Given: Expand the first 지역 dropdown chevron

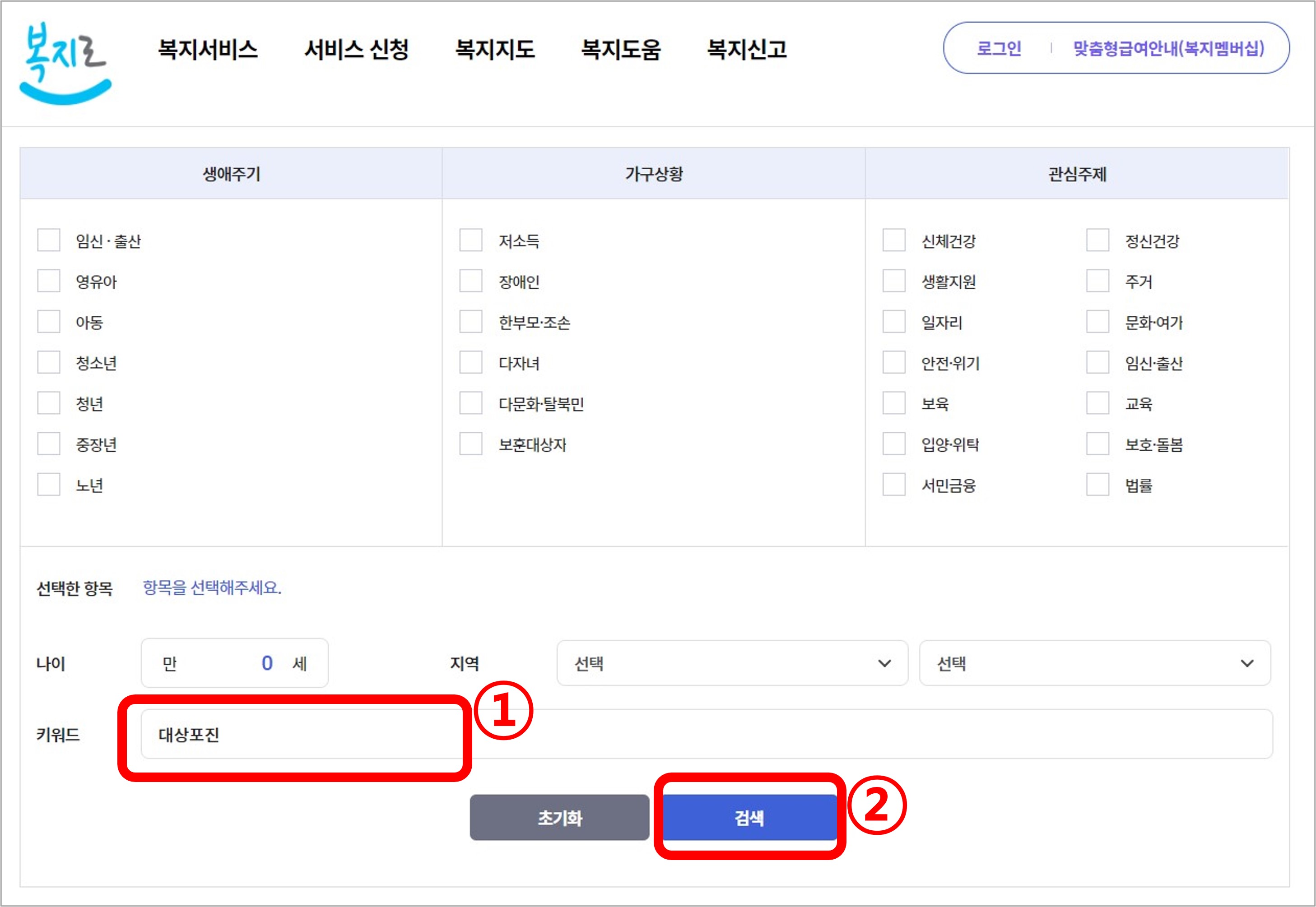Looking at the screenshot, I should pyautogui.click(x=884, y=663).
